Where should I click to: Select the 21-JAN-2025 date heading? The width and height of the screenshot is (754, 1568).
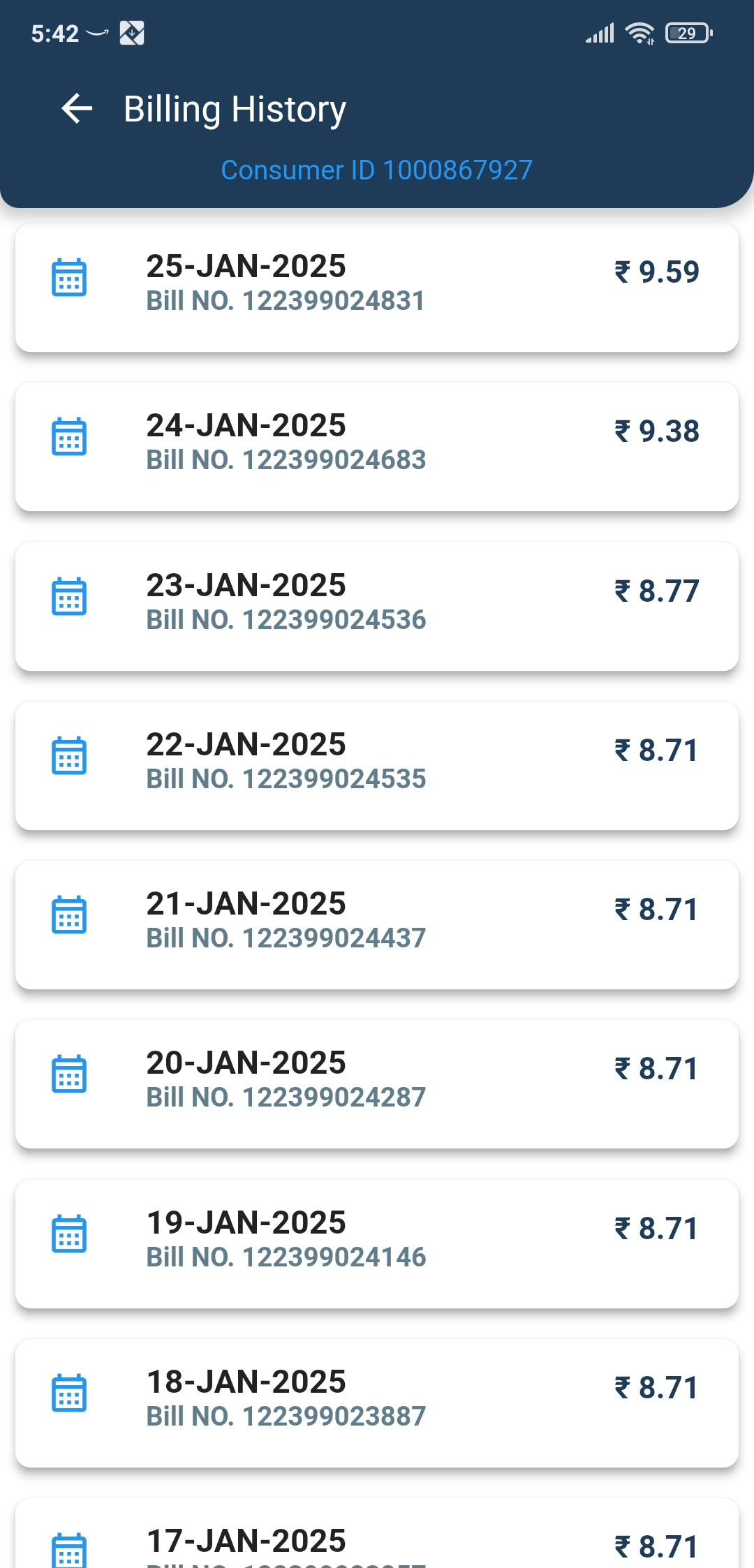pos(246,903)
